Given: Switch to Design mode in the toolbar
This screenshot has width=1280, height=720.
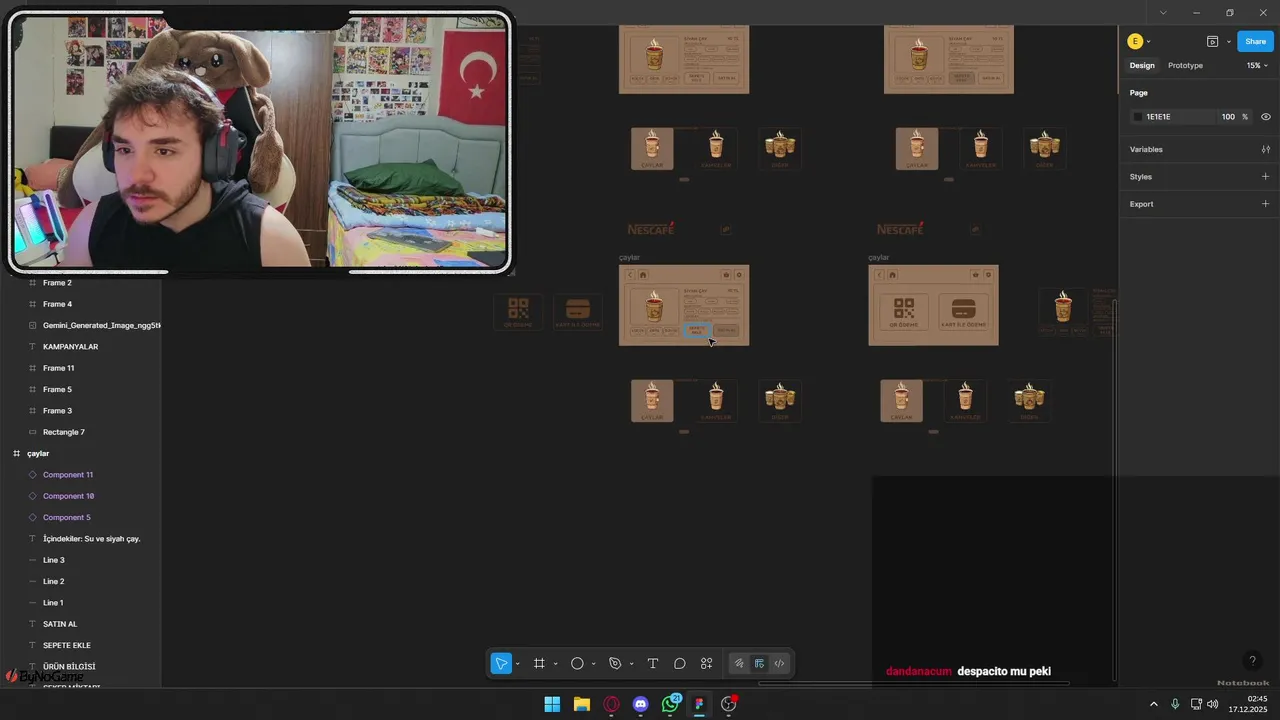Looking at the screenshot, I should tap(759, 663).
